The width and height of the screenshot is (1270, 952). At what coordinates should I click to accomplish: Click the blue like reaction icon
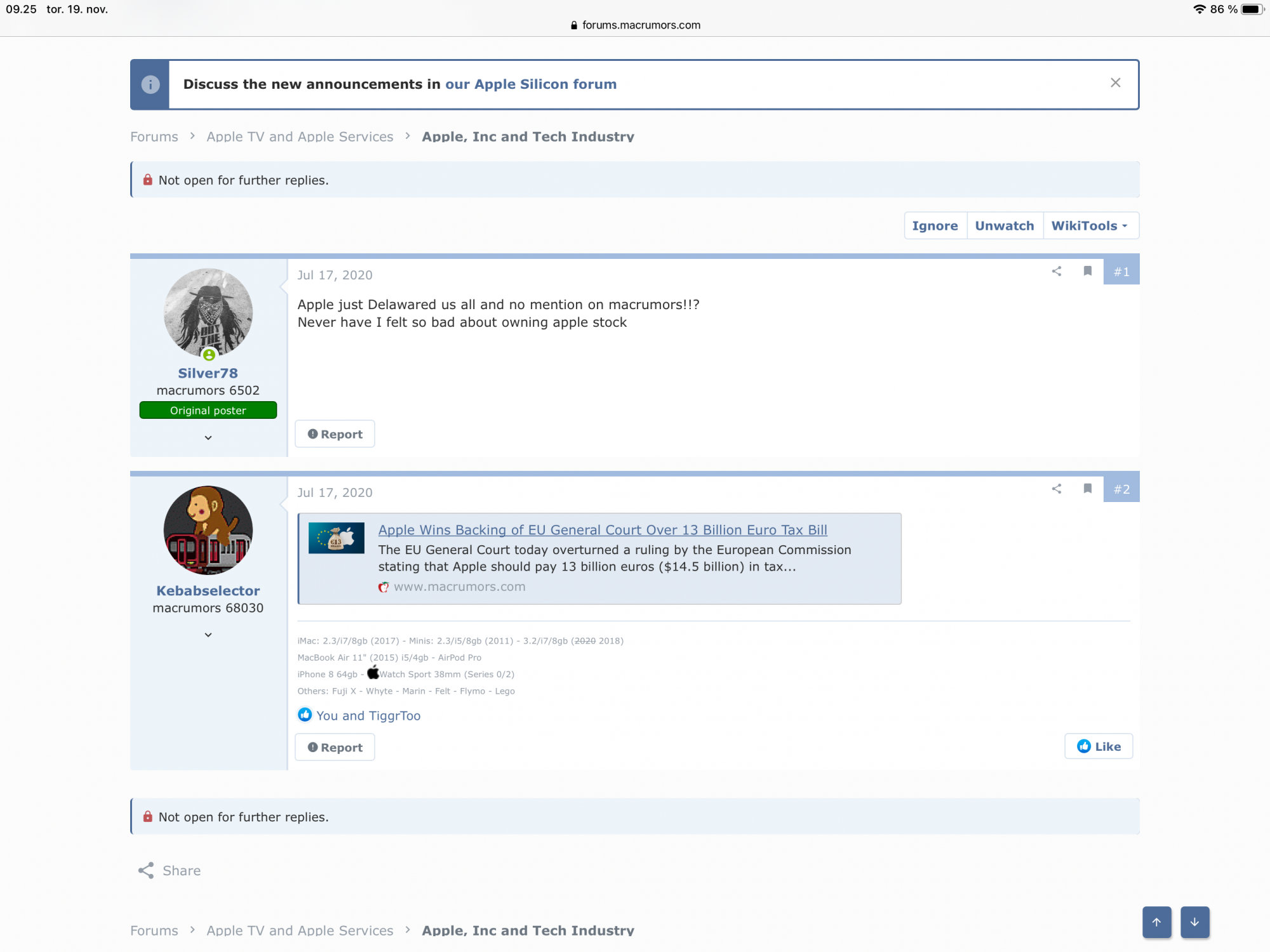[305, 715]
